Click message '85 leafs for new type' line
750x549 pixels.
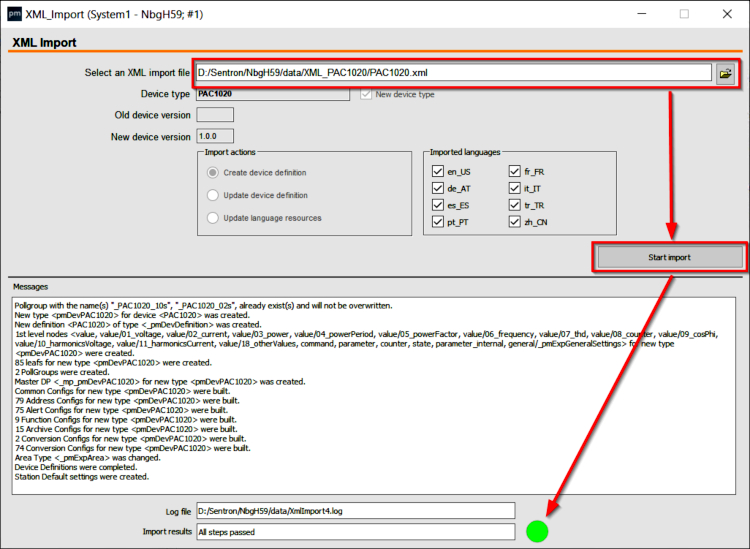tap(113, 362)
